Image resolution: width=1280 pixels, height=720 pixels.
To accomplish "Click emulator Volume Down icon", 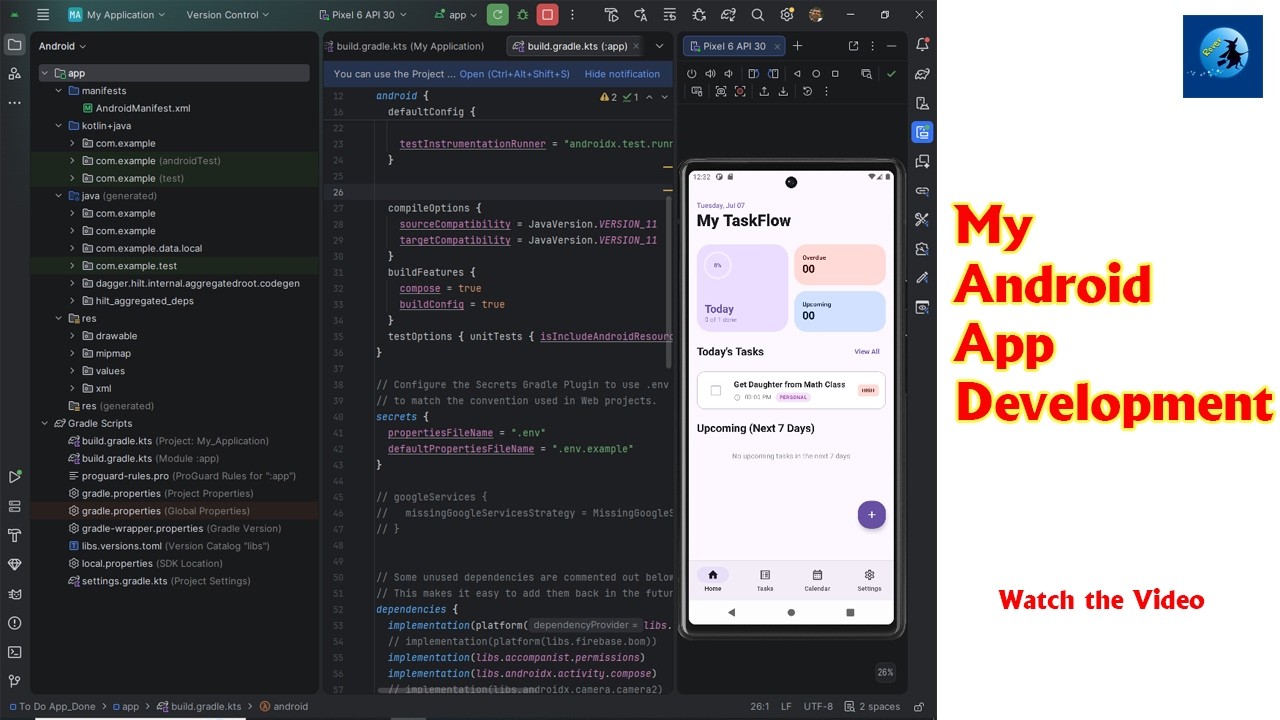I will tap(729, 74).
